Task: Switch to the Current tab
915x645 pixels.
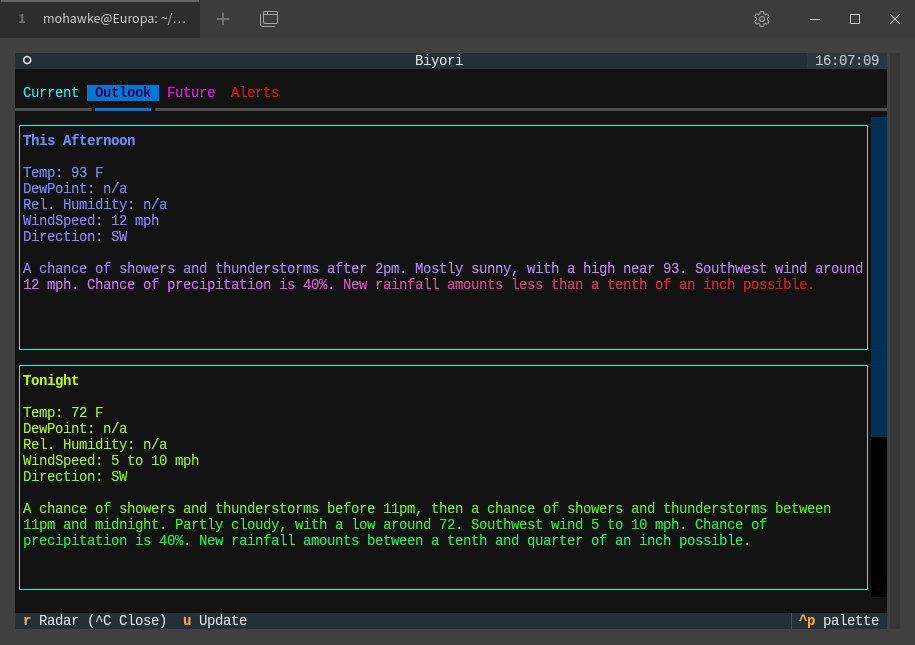Action: tap(51, 93)
